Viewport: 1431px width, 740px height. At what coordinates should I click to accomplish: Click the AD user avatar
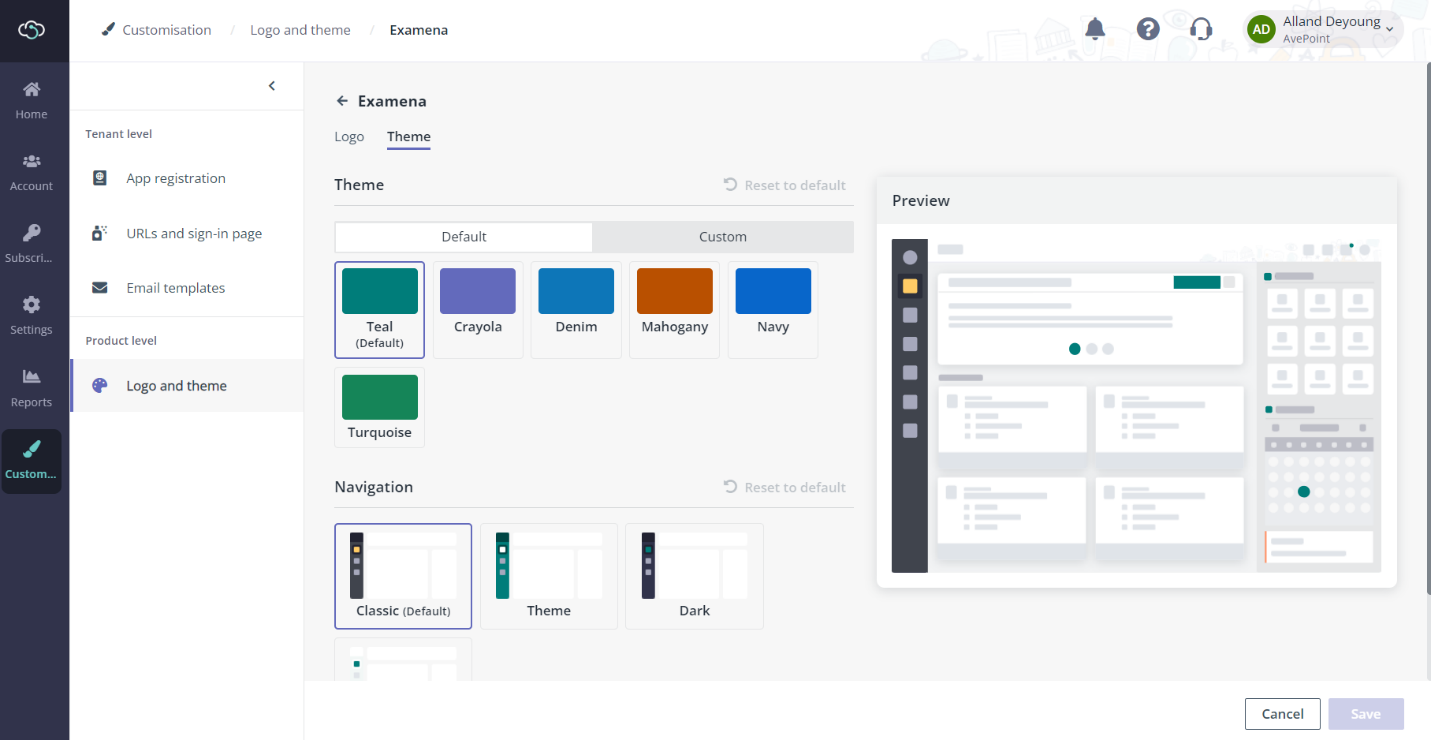1261,29
